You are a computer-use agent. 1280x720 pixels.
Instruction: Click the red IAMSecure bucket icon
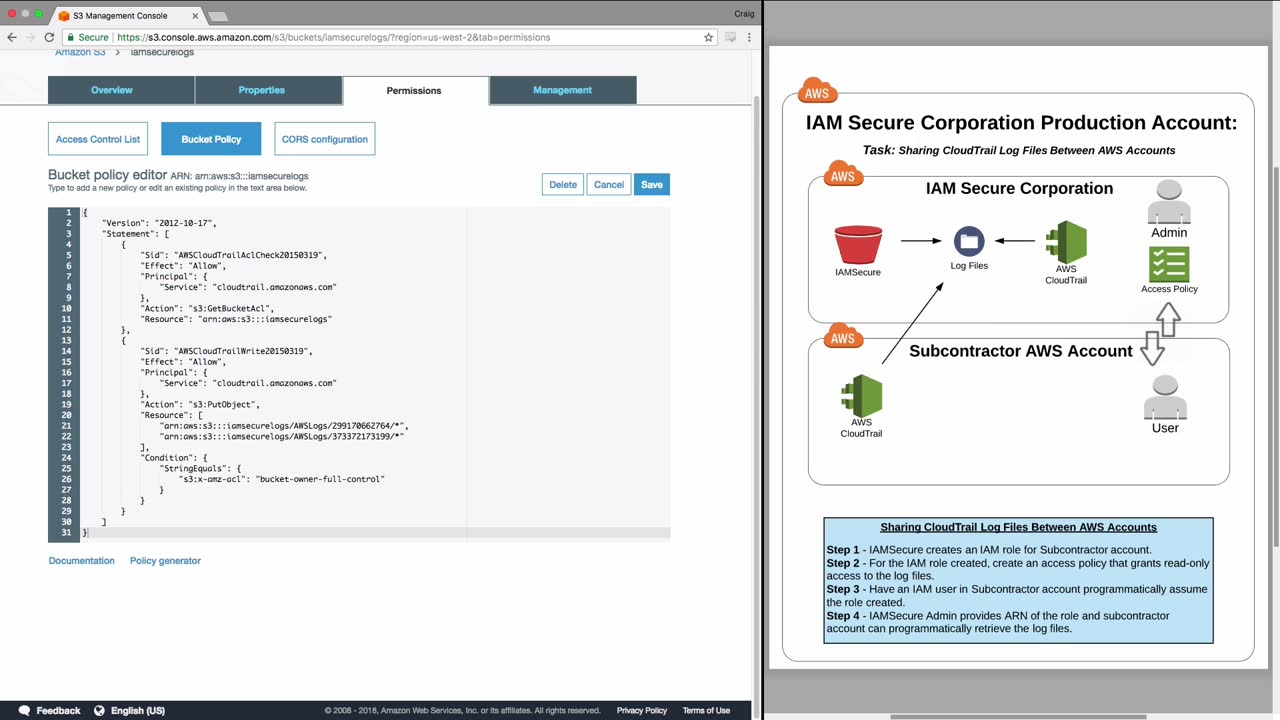click(x=858, y=245)
